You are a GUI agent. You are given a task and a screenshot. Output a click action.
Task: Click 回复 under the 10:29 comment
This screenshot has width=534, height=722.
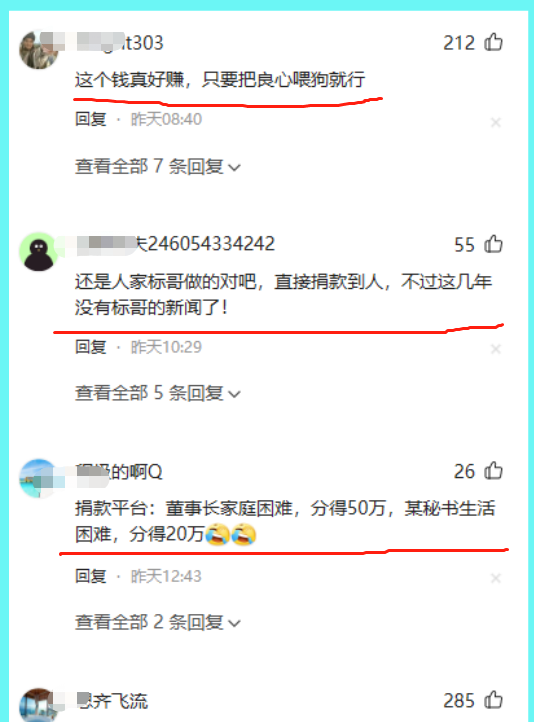[x=91, y=347]
